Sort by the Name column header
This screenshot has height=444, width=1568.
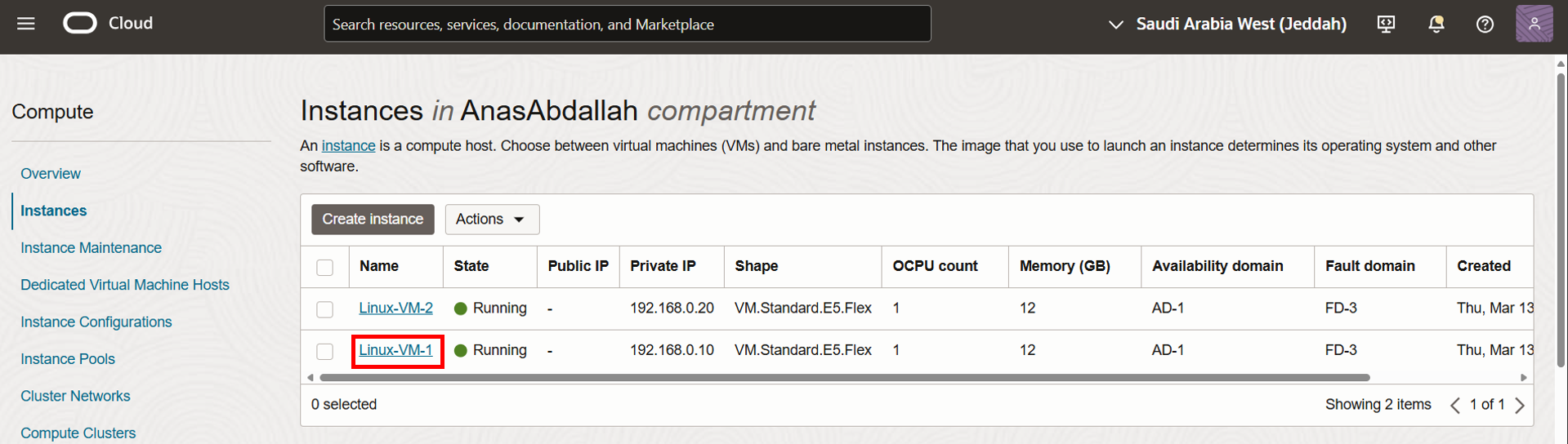click(379, 266)
